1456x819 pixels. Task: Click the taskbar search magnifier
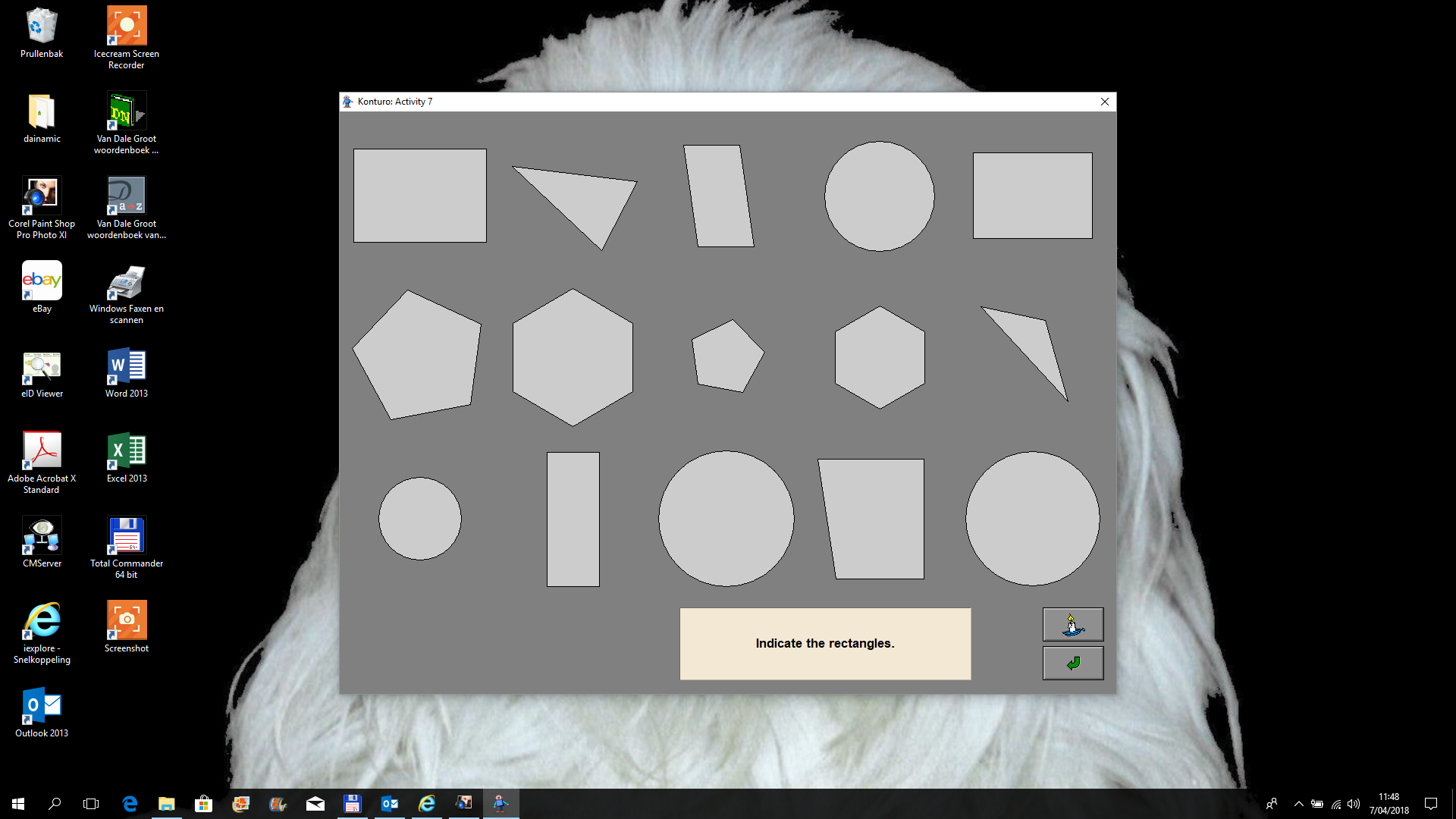pos(55,804)
